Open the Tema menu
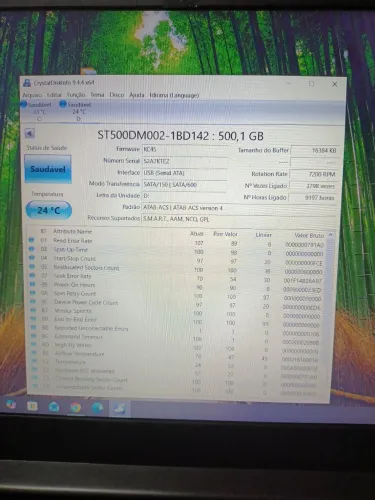 [x=97, y=95]
